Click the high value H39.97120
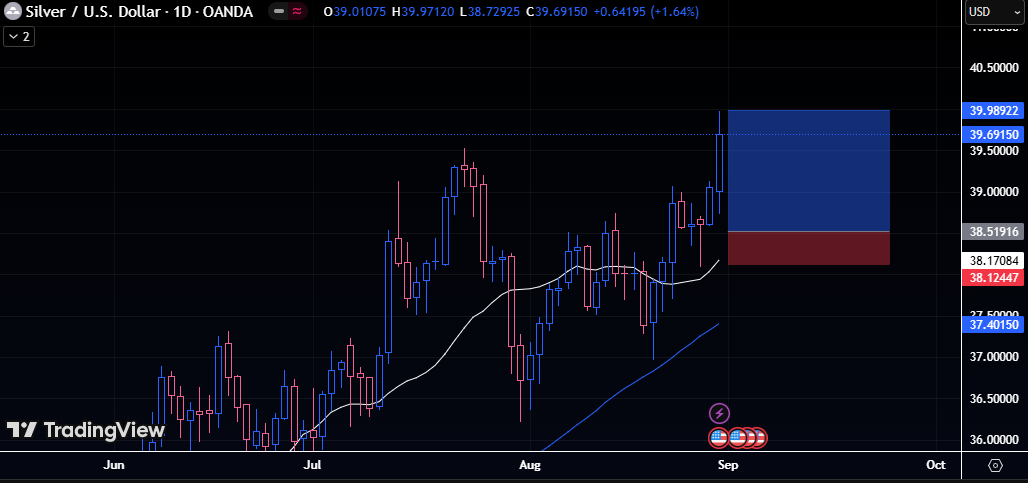Image resolution: width=1028 pixels, height=483 pixels. pyautogui.click(x=422, y=12)
